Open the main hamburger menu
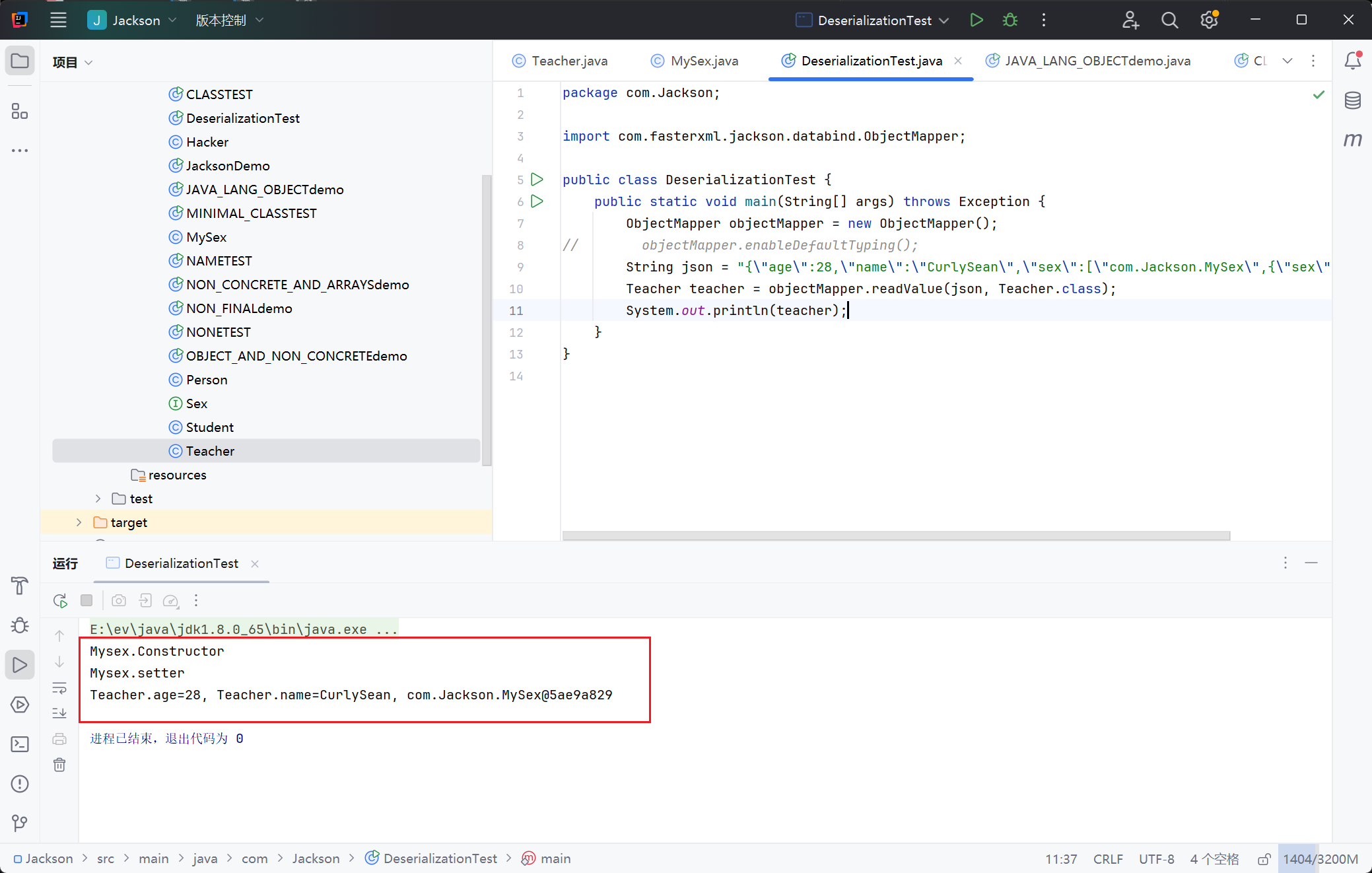The height and width of the screenshot is (873, 1372). click(58, 20)
